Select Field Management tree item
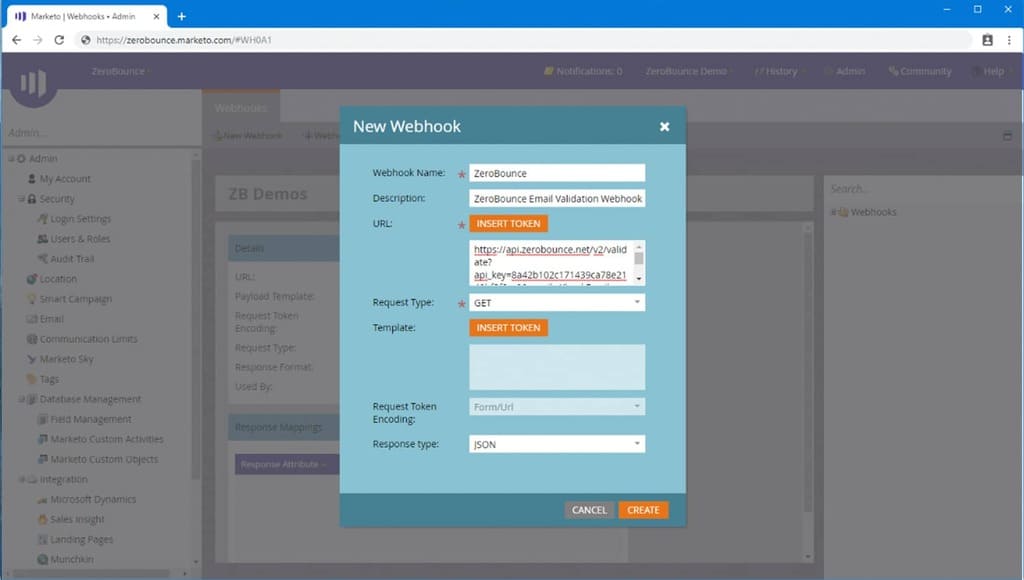 pos(91,419)
